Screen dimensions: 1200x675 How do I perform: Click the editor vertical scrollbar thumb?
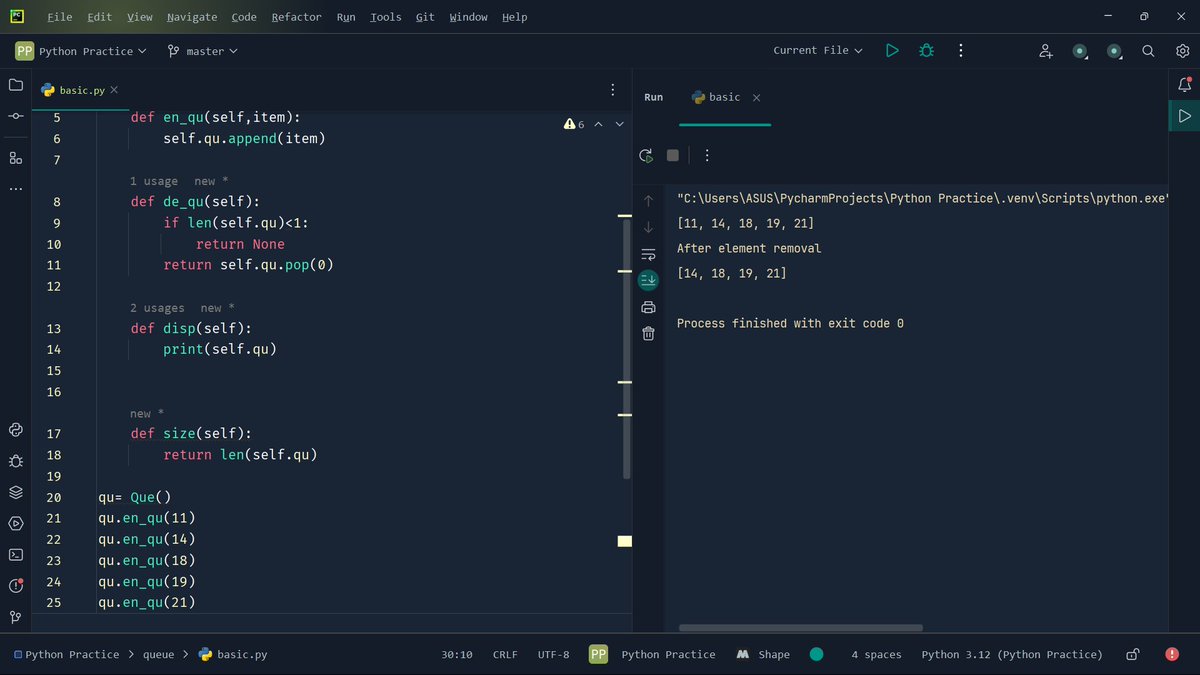click(x=627, y=348)
